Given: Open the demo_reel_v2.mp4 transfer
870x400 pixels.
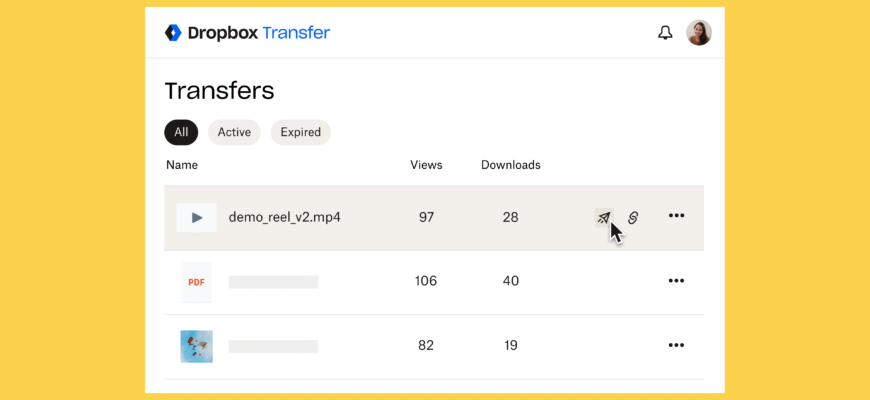Looking at the screenshot, I should (285, 217).
